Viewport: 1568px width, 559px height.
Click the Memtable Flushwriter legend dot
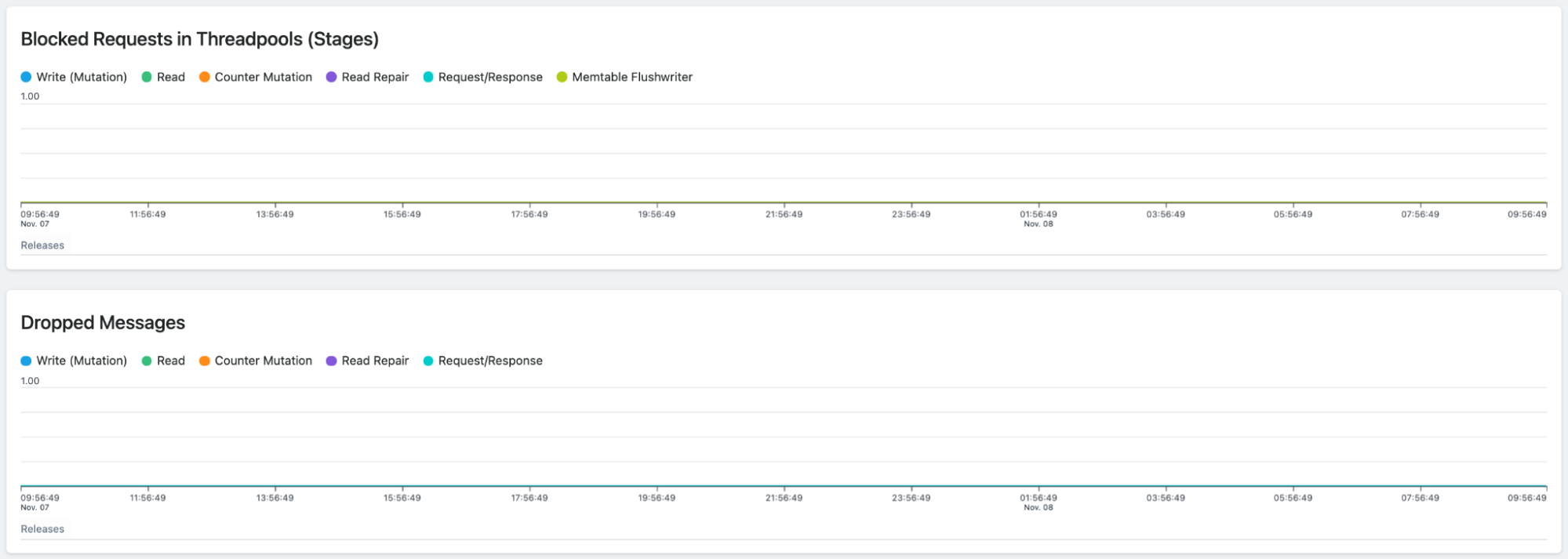coord(562,77)
